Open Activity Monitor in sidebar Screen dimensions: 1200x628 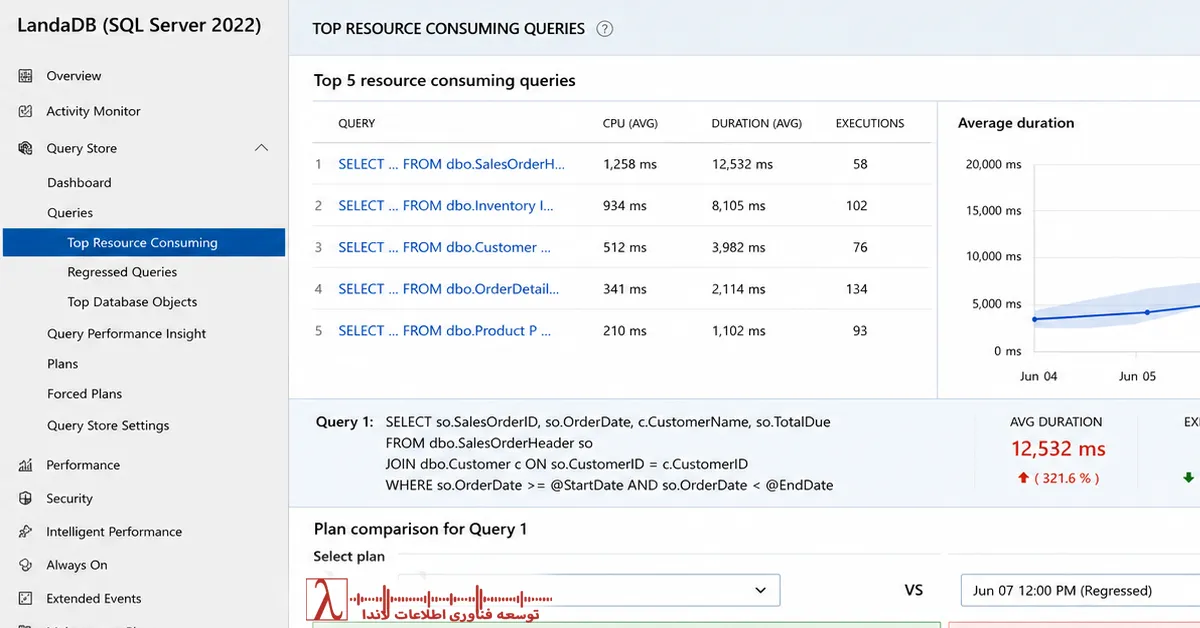pos(93,111)
